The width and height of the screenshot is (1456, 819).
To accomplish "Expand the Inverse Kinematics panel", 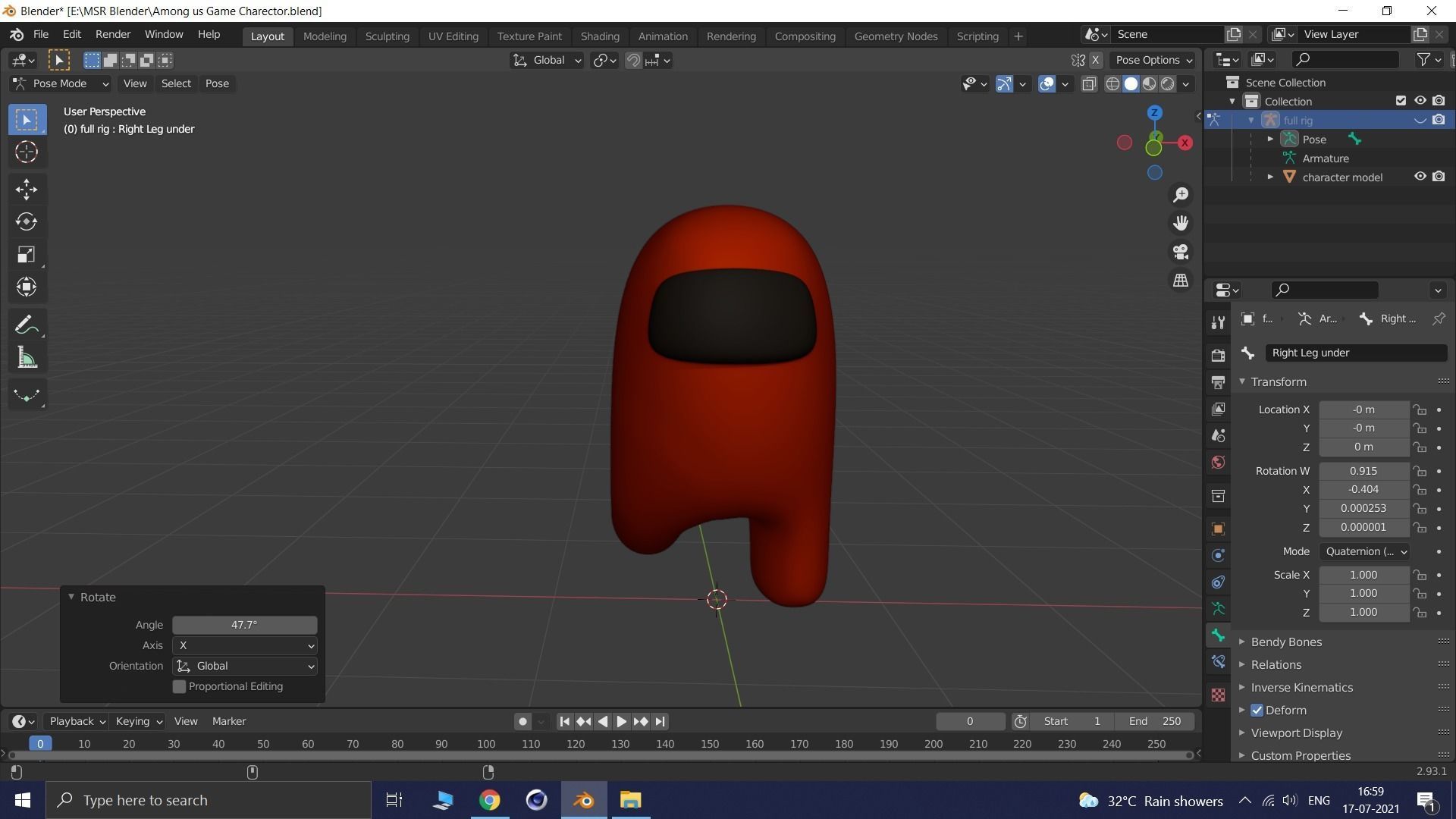I will [1301, 688].
